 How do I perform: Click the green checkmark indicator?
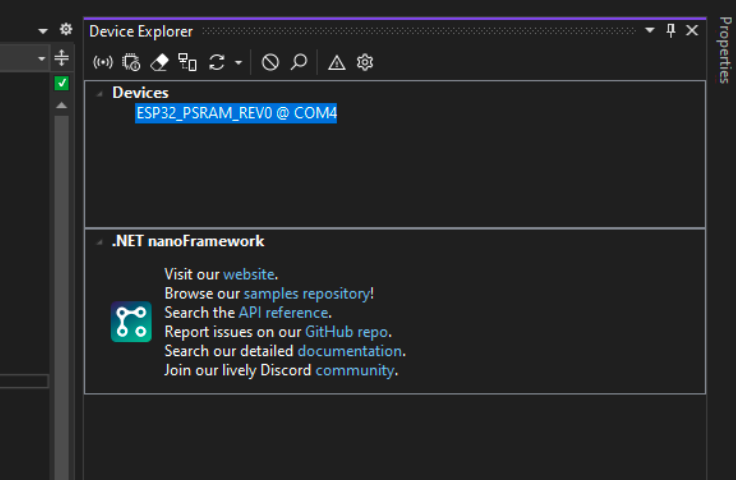[61, 83]
